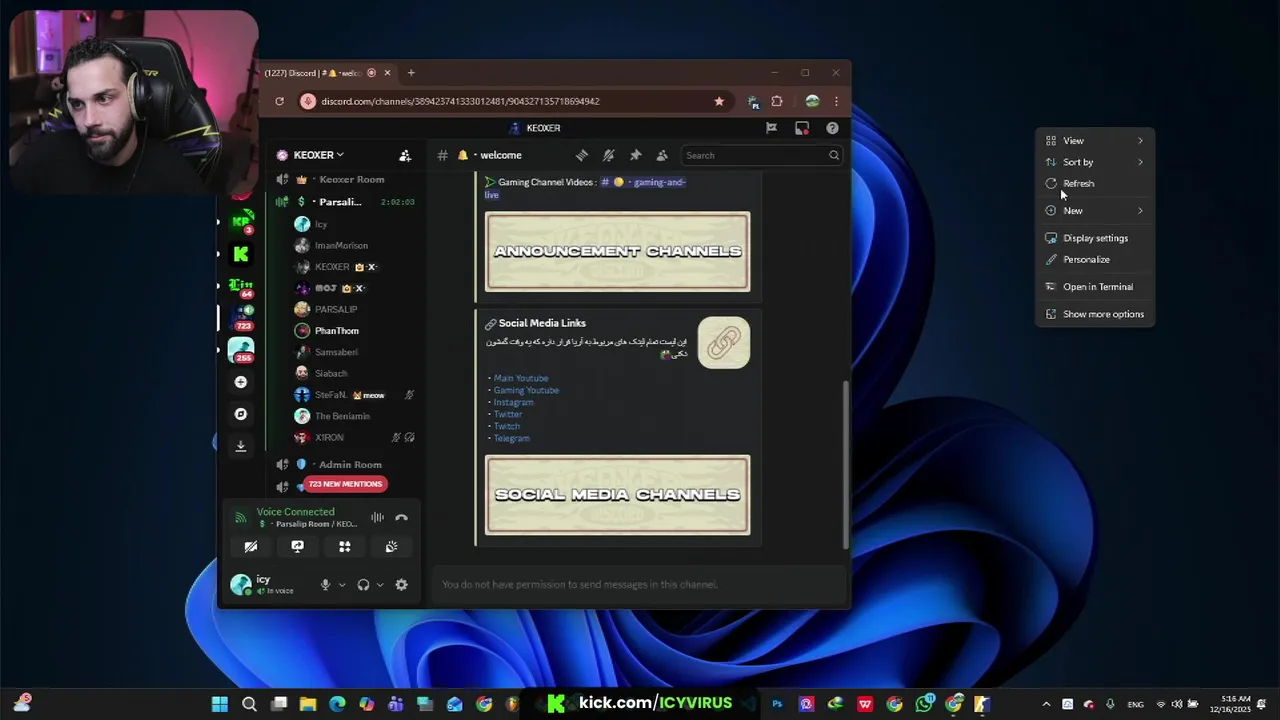The width and height of the screenshot is (1280, 720).
Task: Click the discord.com address bar URL
Action: coord(461,101)
